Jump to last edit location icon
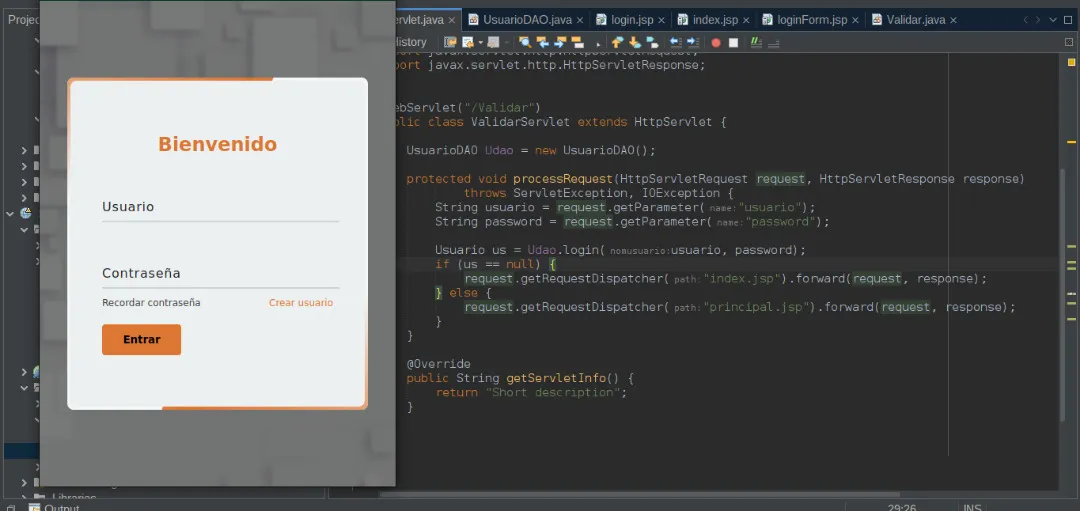 (x=450, y=42)
